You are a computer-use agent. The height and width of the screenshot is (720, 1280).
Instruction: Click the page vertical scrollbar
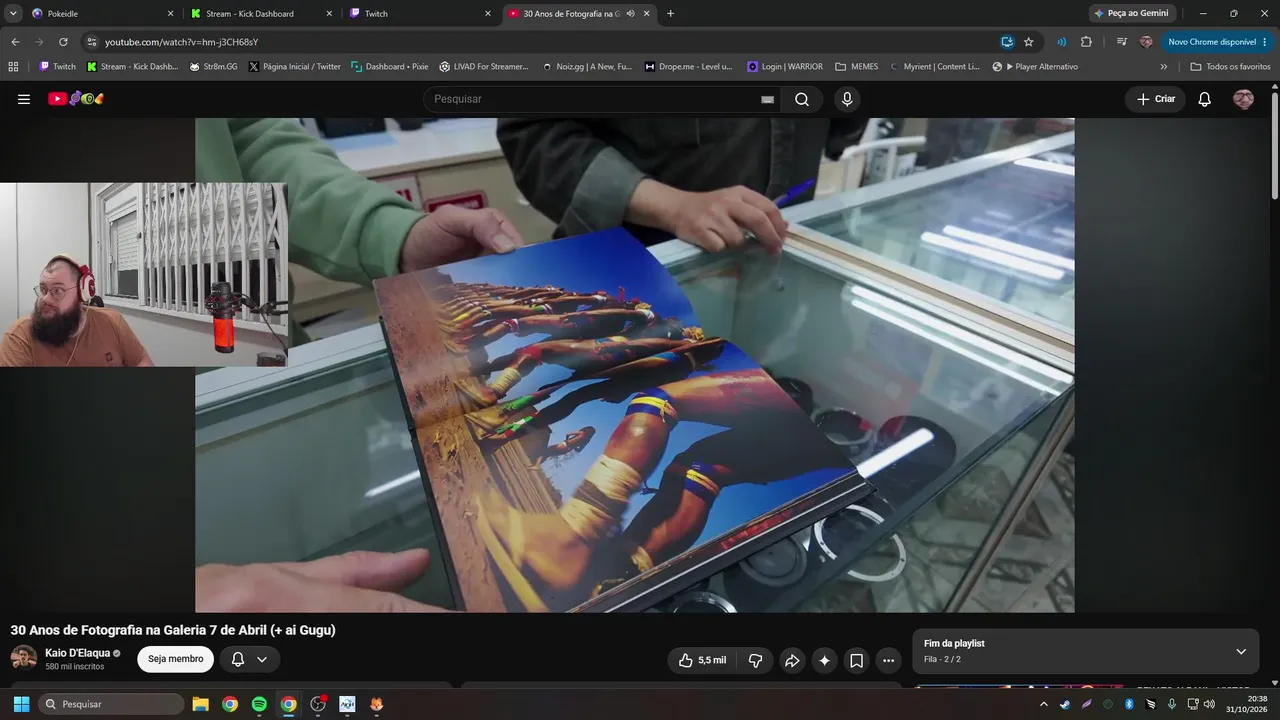[x=1274, y=145]
